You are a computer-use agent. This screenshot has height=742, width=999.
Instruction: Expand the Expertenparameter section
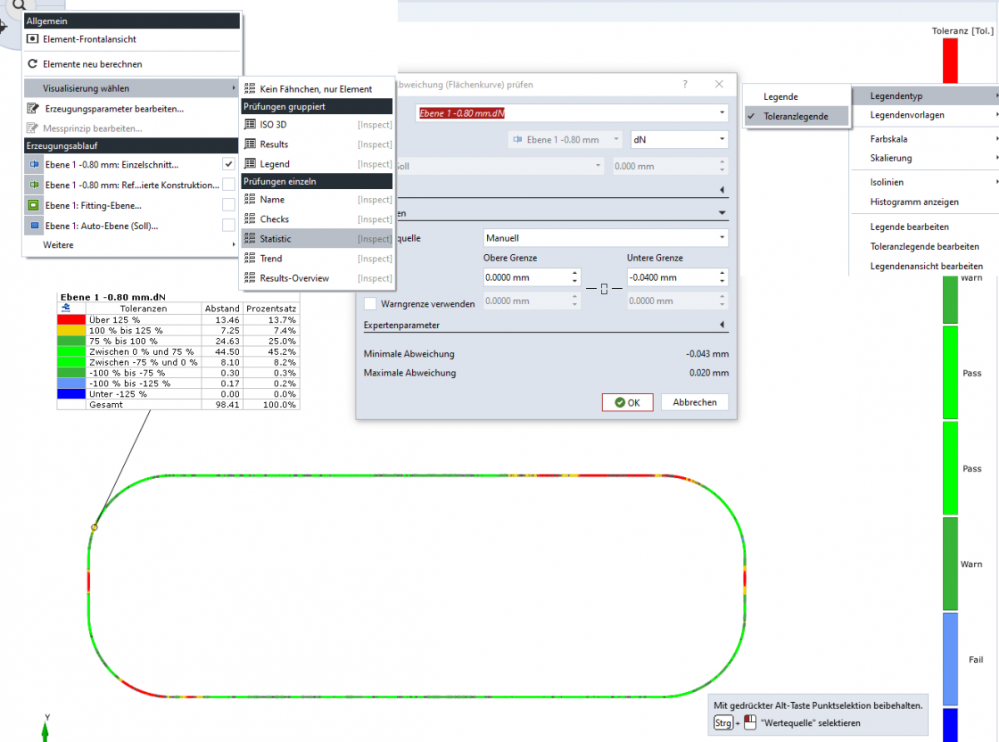pos(721,325)
